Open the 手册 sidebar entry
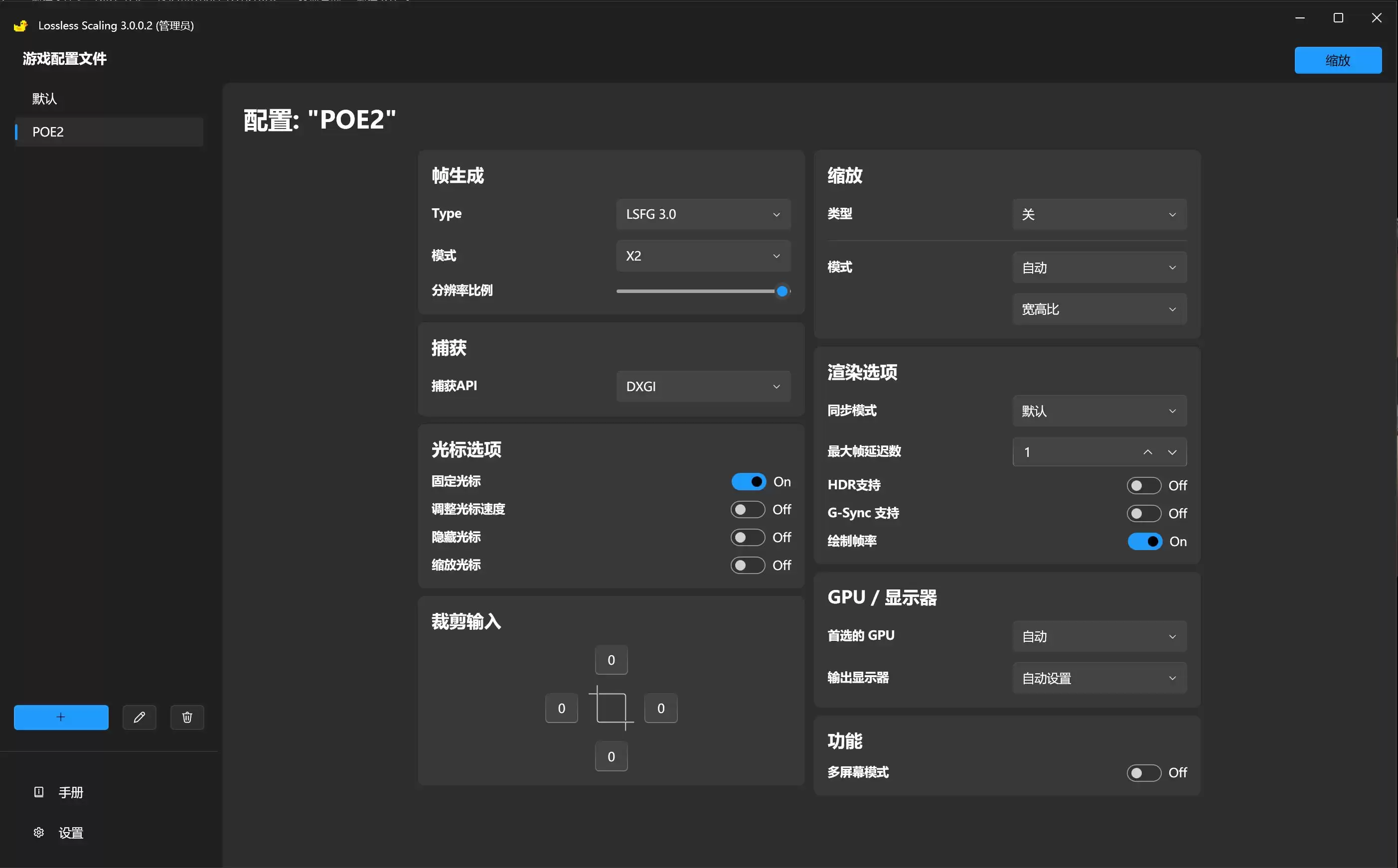This screenshot has width=1398, height=868. [109, 792]
